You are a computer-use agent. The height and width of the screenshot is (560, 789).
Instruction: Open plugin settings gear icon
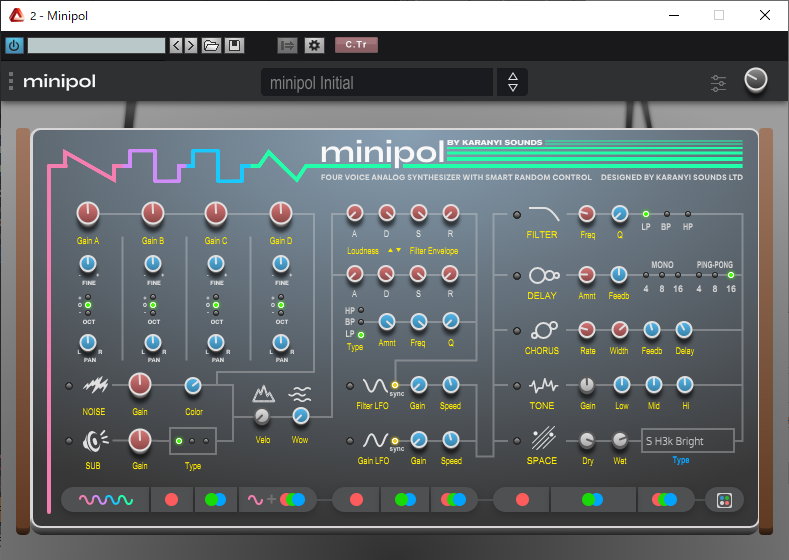(x=314, y=45)
